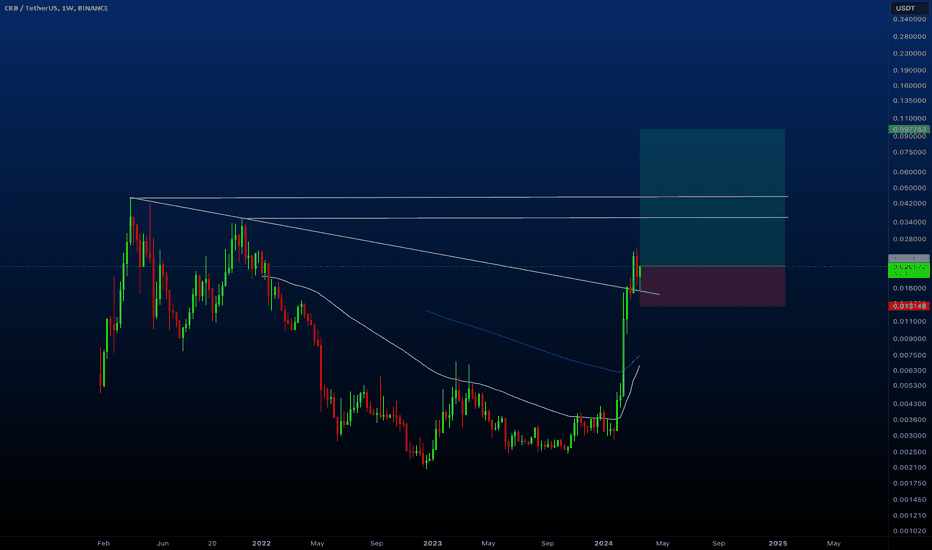Click the 0.006300 price axis label
This screenshot has width=932, height=550.
tap(909, 370)
